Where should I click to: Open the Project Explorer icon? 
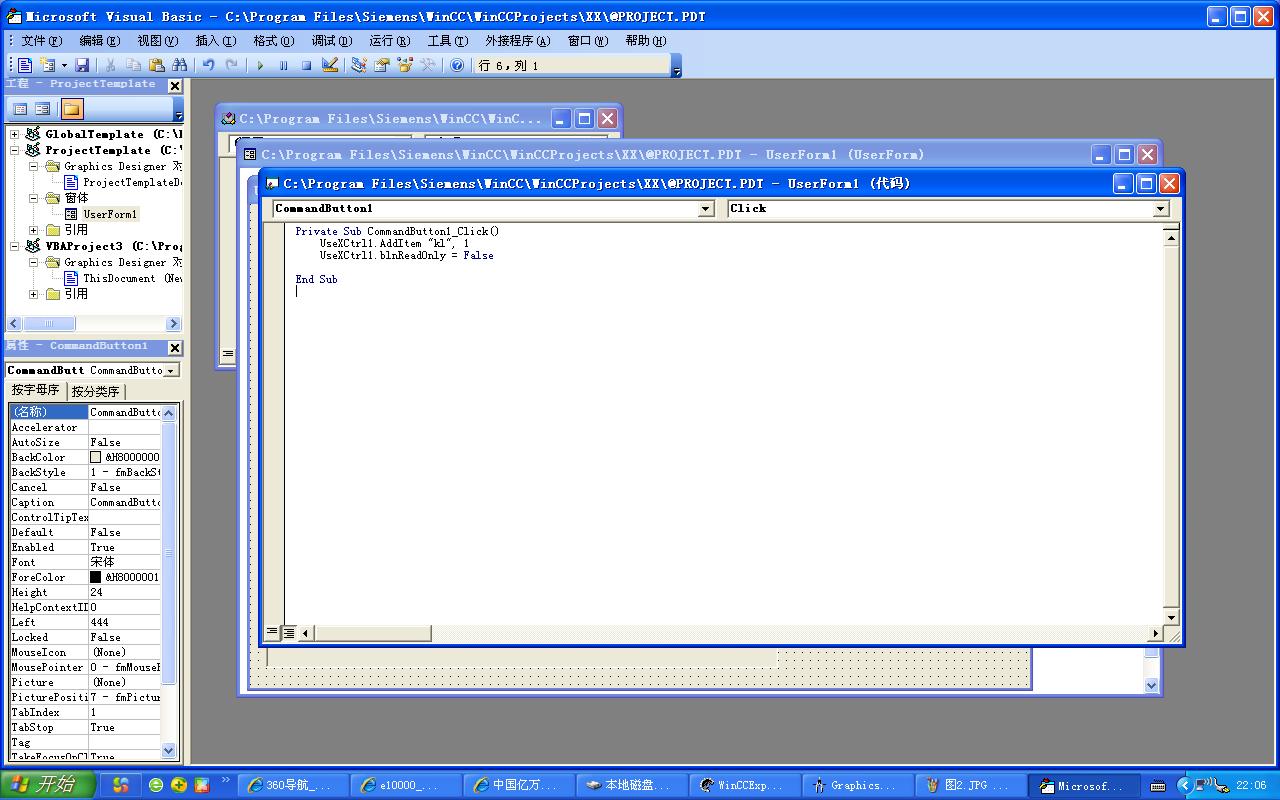(x=359, y=65)
